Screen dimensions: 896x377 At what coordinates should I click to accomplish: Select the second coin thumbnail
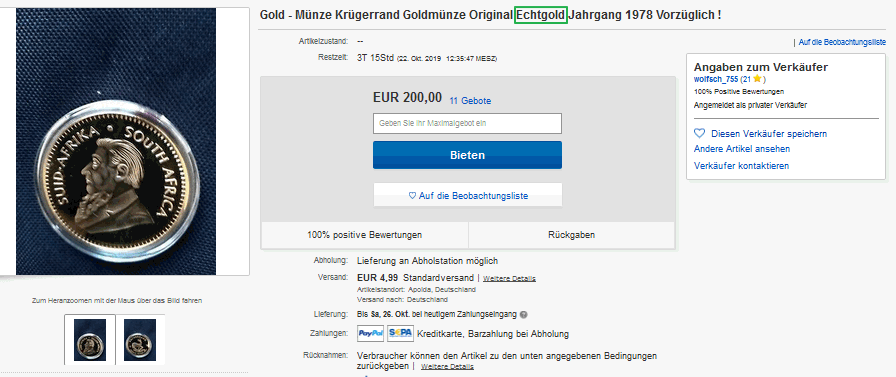click(140, 340)
